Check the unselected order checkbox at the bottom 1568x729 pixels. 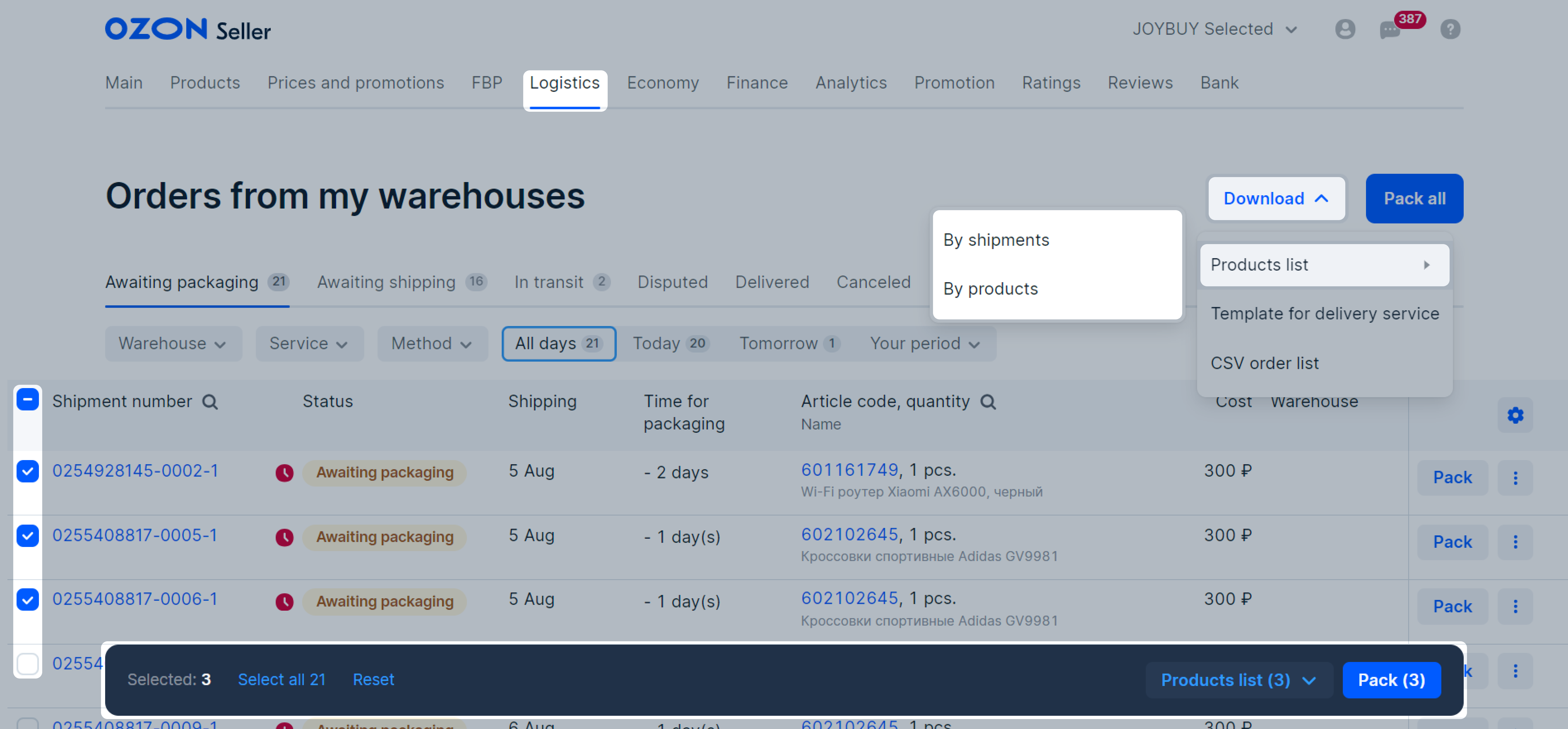27,664
